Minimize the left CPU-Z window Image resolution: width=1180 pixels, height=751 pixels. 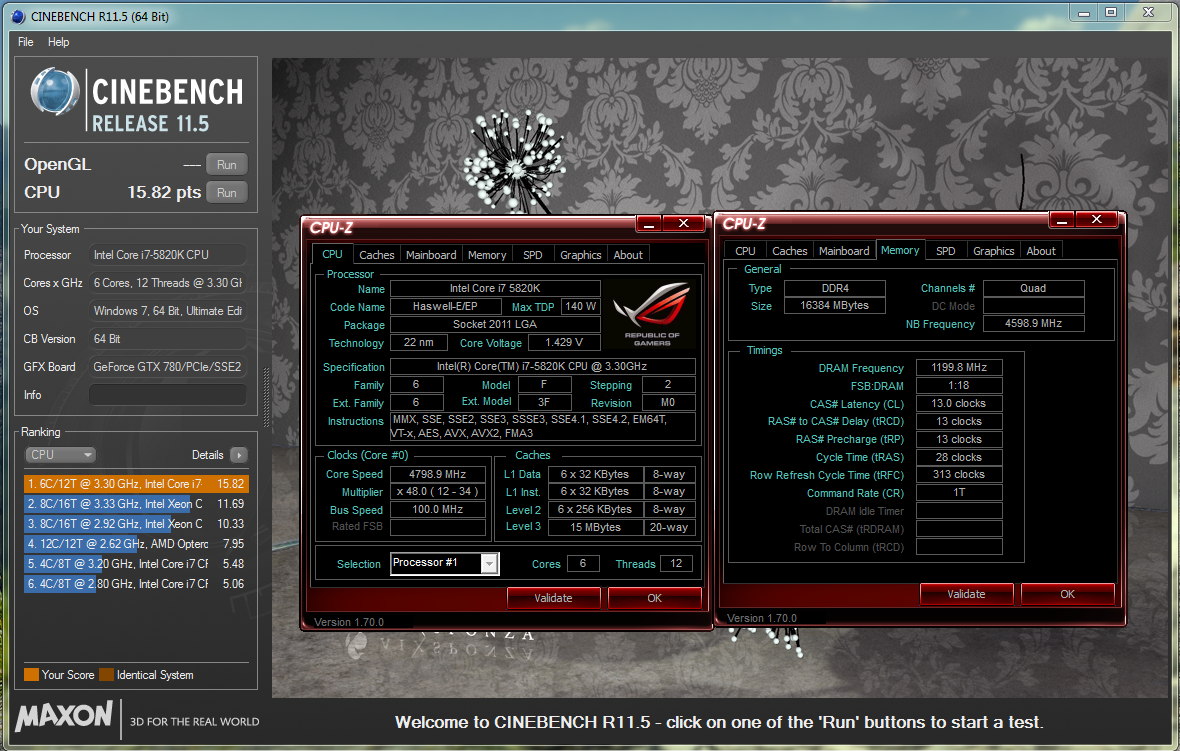[649, 223]
